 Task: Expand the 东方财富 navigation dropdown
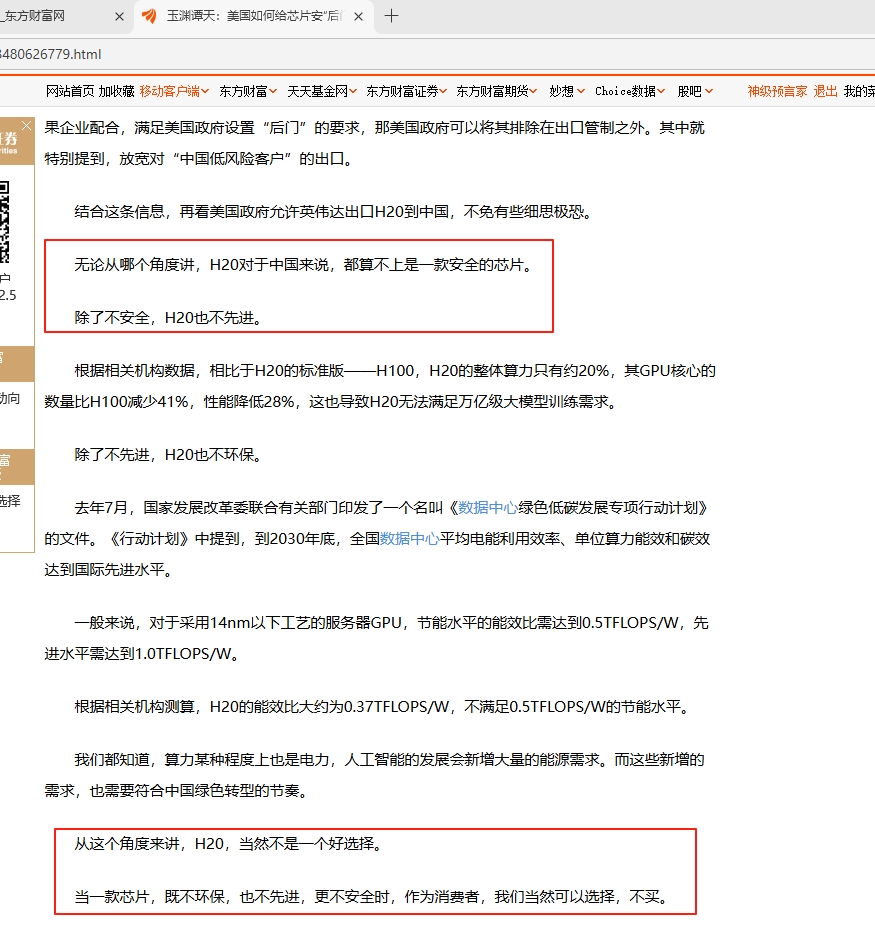247,91
